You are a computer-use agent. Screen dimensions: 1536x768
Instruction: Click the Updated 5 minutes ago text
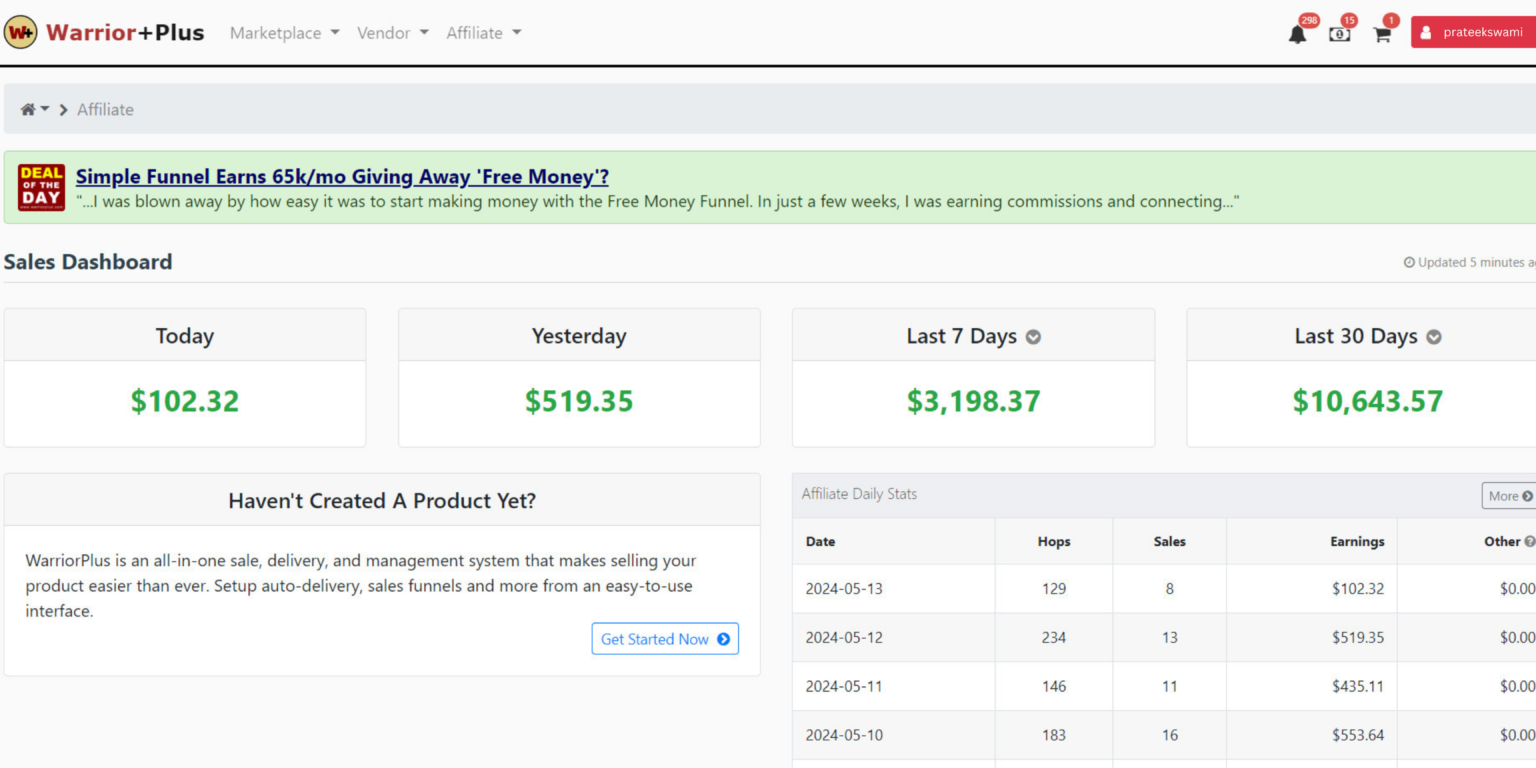[1470, 263]
